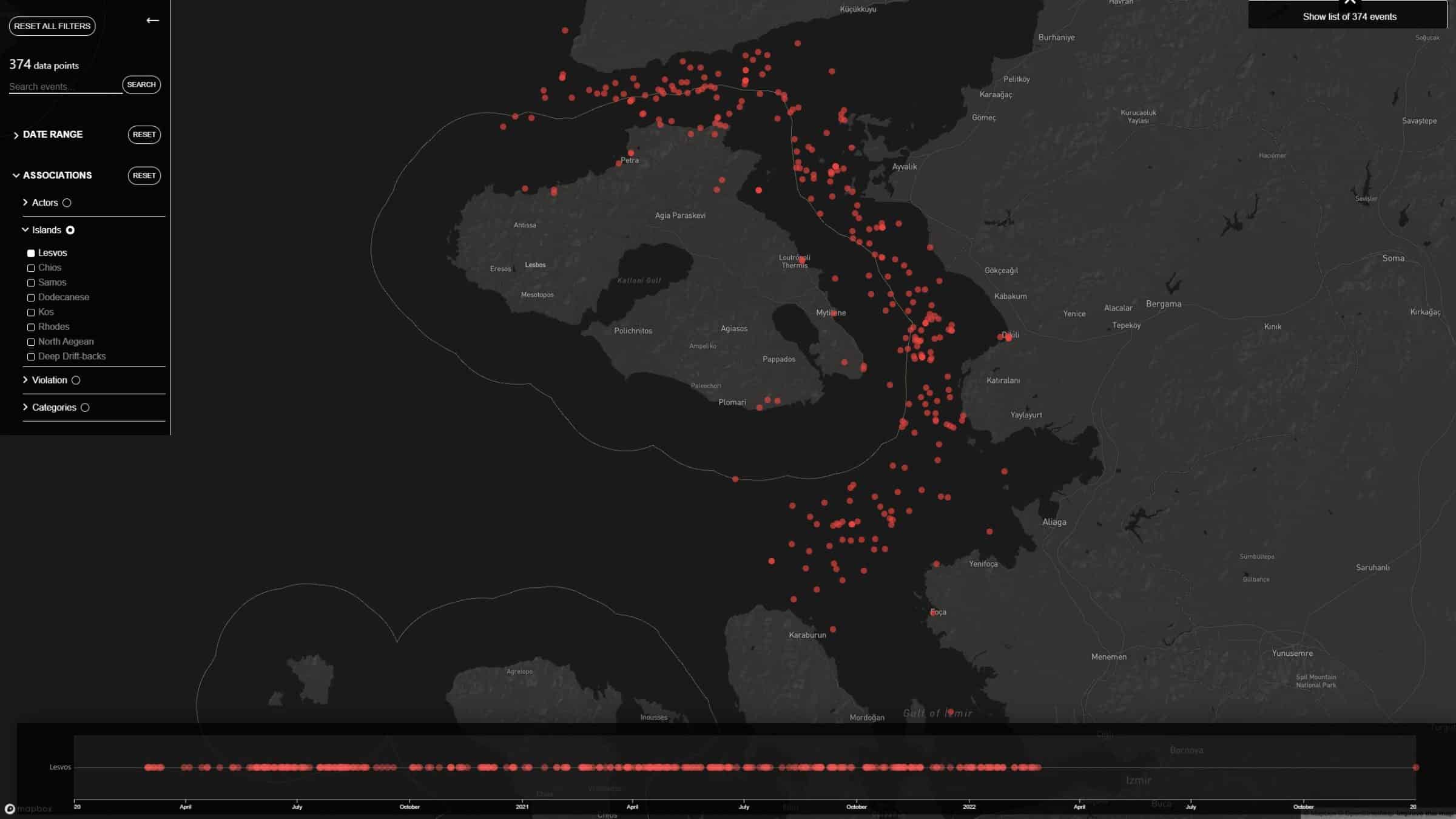The height and width of the screenshot is (819, 1456).
Task: Click the Search events input field
Action: tap(64, 86)
